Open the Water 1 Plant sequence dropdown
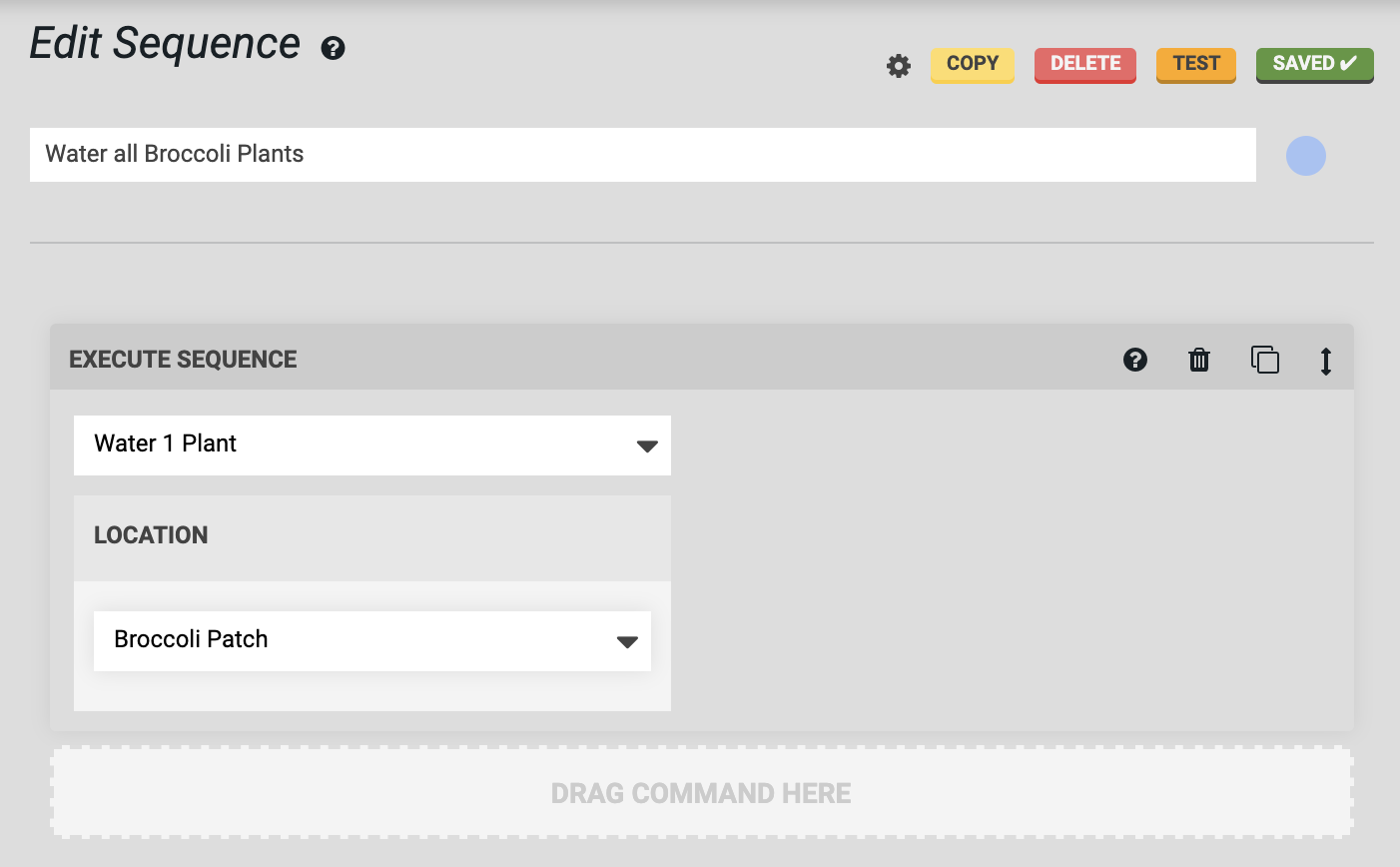The width and height of the screenshot is (1400, 867). coord(371,444)
